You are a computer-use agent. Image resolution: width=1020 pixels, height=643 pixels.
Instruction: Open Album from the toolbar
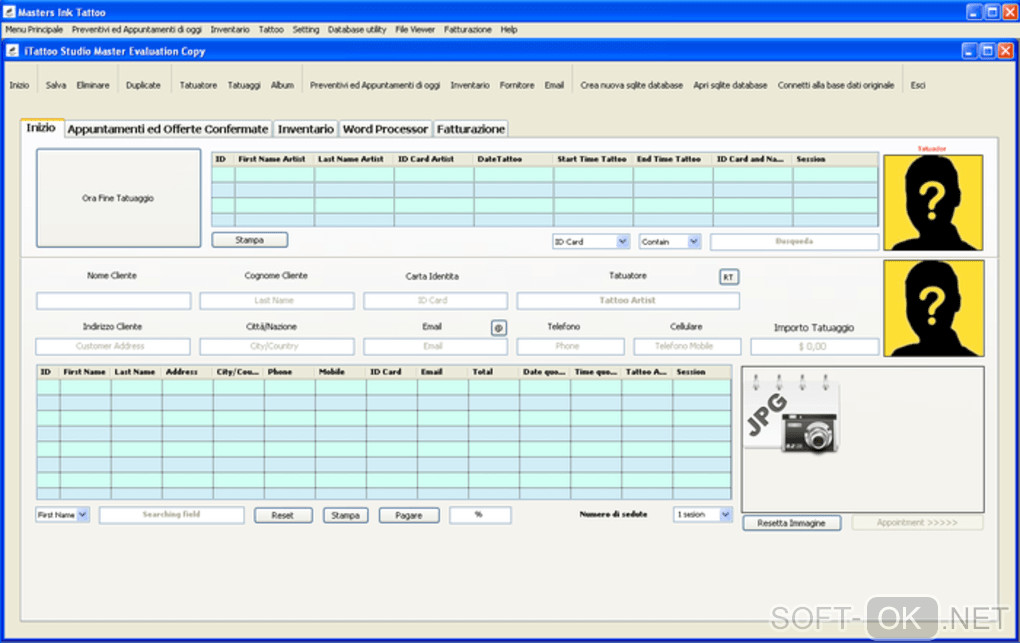coord(282,85)
